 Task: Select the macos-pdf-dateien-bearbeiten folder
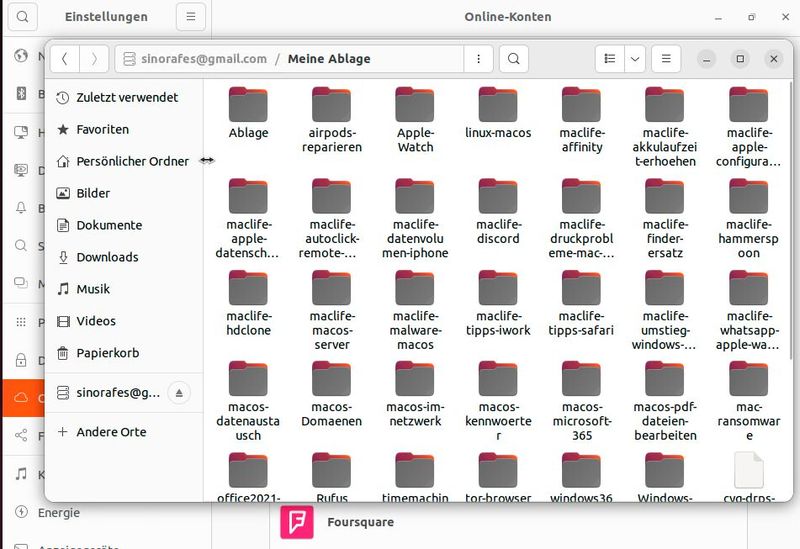pos(664,401)
